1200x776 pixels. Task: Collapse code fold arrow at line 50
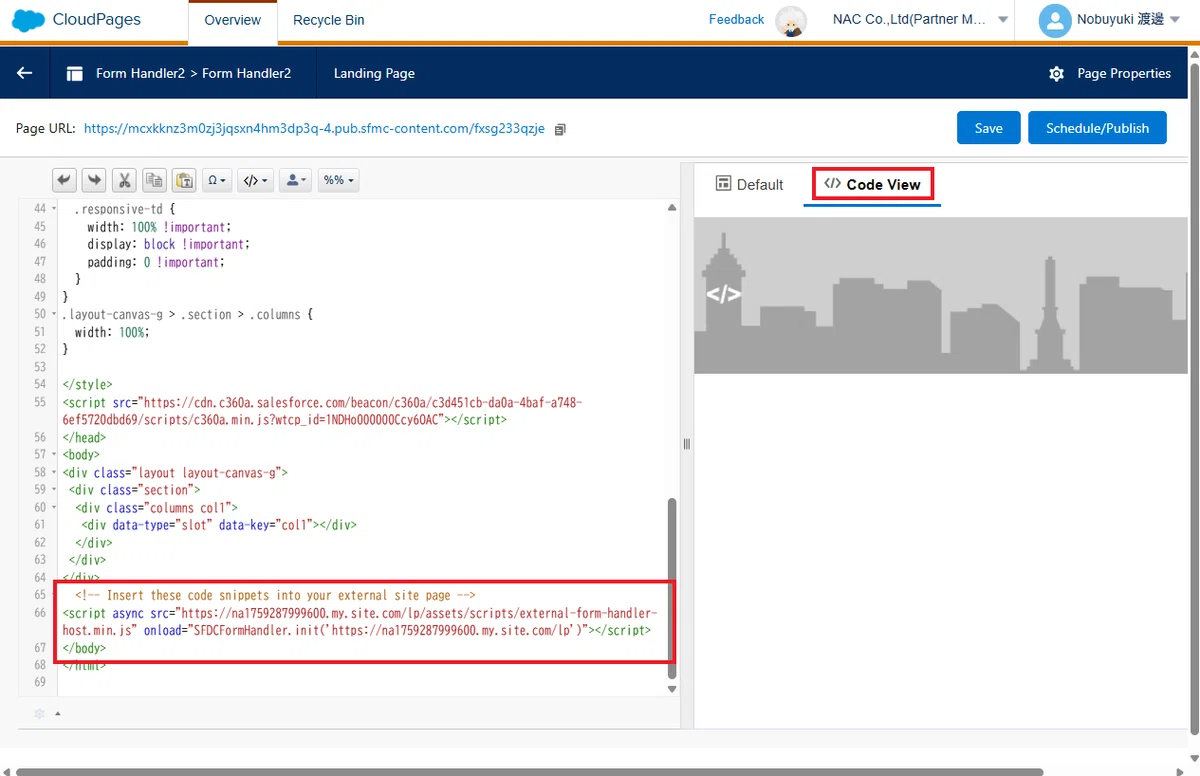pyautogui.click(x=53, y=314)
